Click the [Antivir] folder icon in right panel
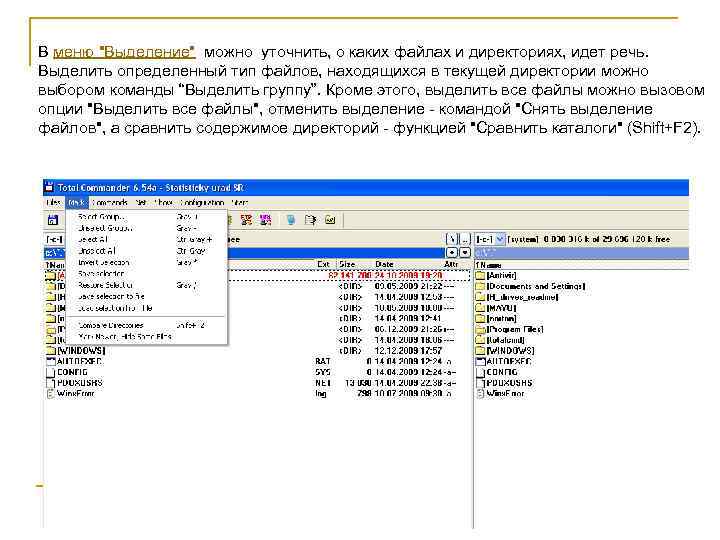 [x=480, y=275]
